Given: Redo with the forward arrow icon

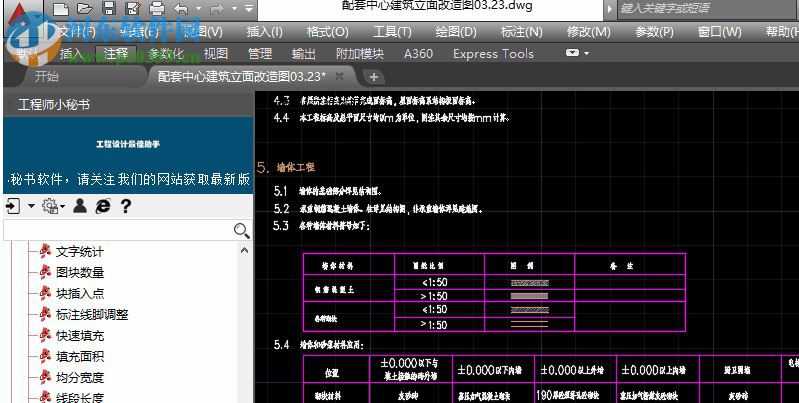Looking at the screenshot, I should pyautogui.click(x=217, y=8).
